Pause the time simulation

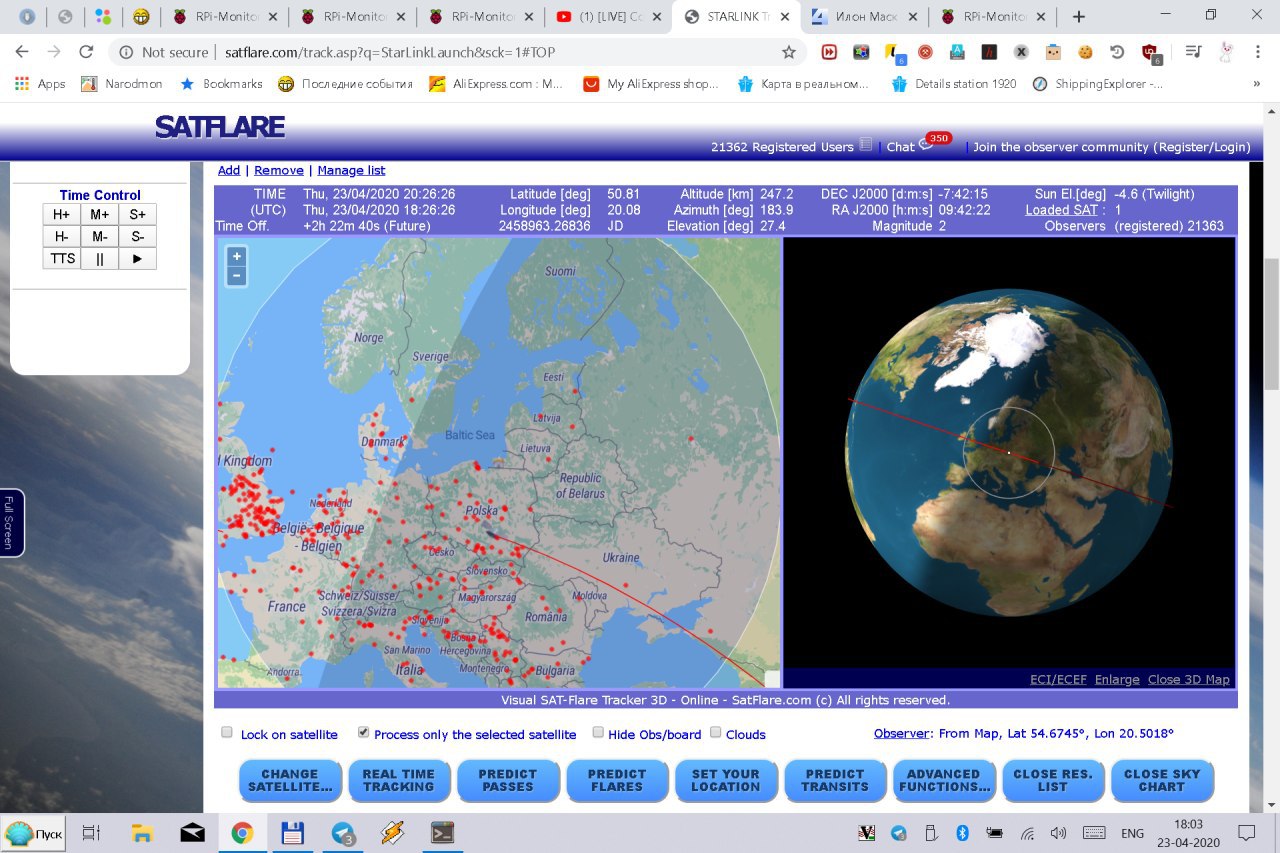pos(100,258)
